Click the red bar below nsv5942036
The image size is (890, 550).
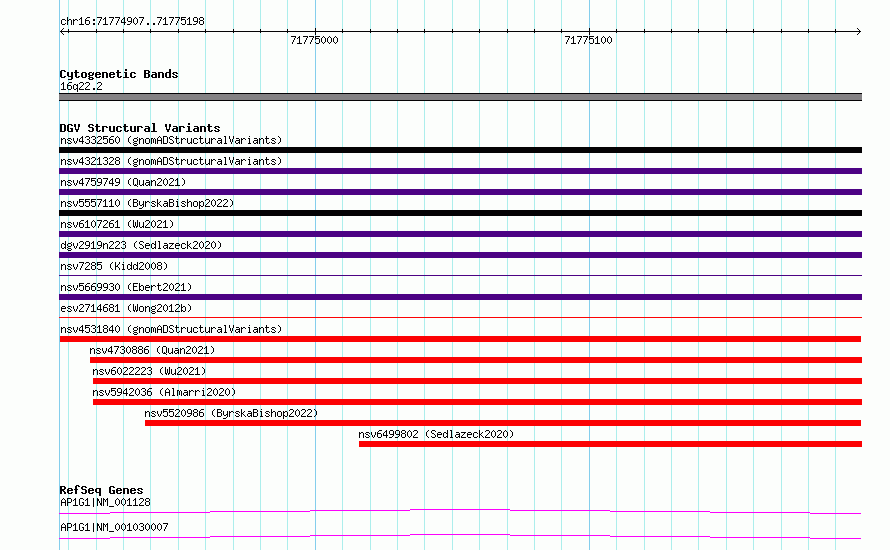tap(477, 402)
